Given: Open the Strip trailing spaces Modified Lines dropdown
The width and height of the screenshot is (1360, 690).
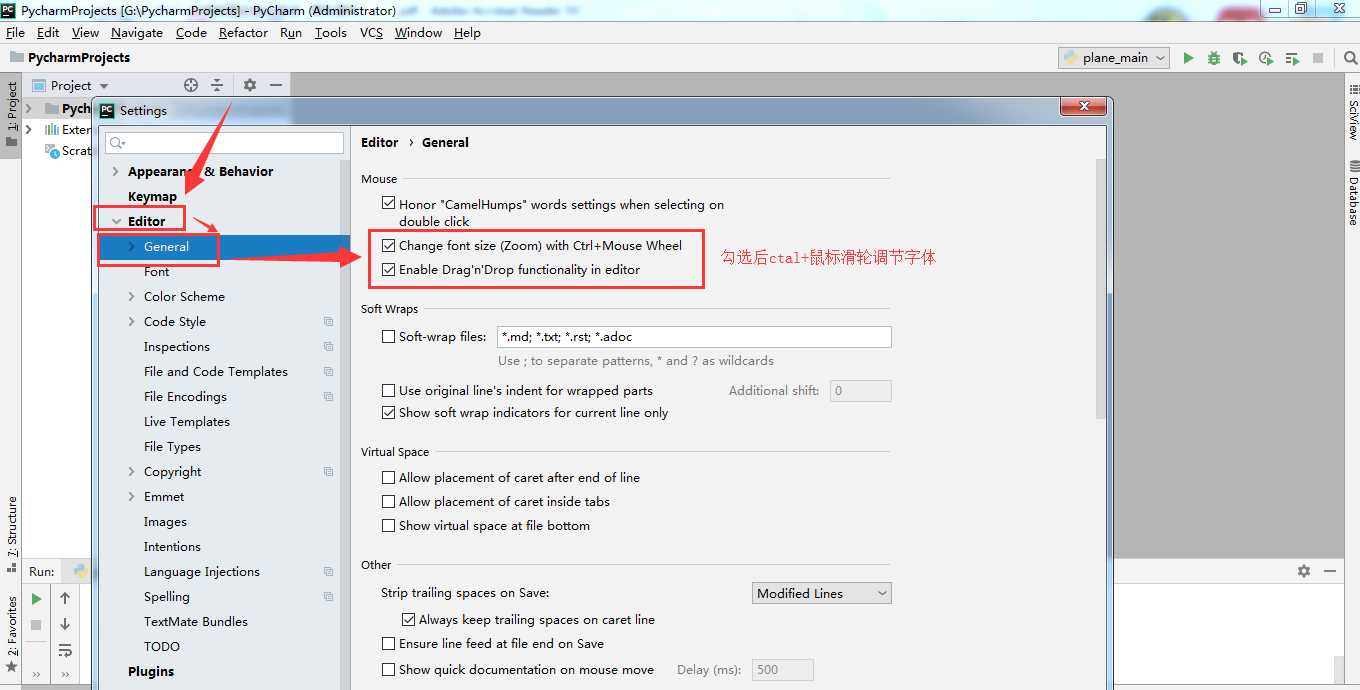Looking at the screenshot, I should [822, 593].
